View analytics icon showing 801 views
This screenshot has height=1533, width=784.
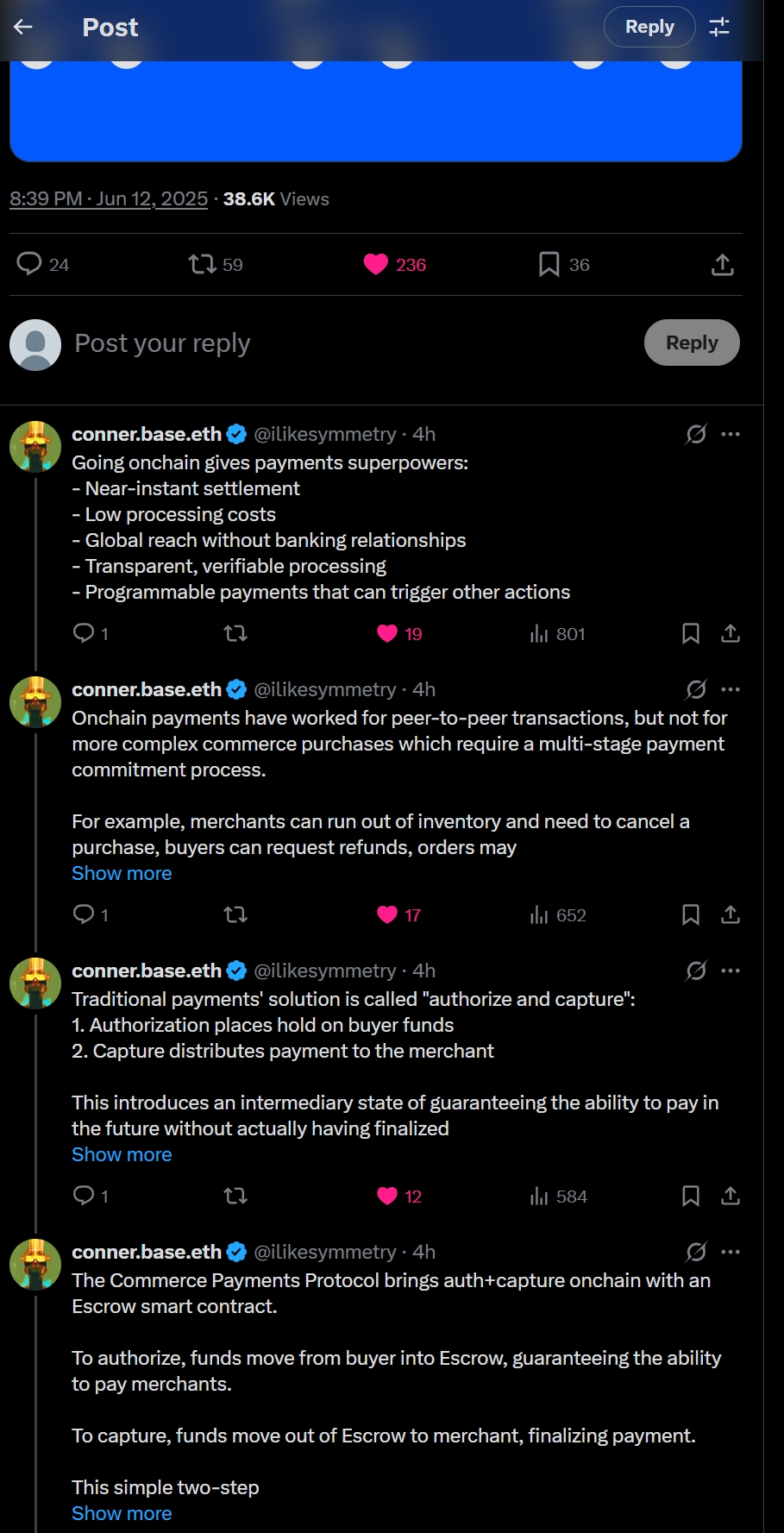pos(539,634)
